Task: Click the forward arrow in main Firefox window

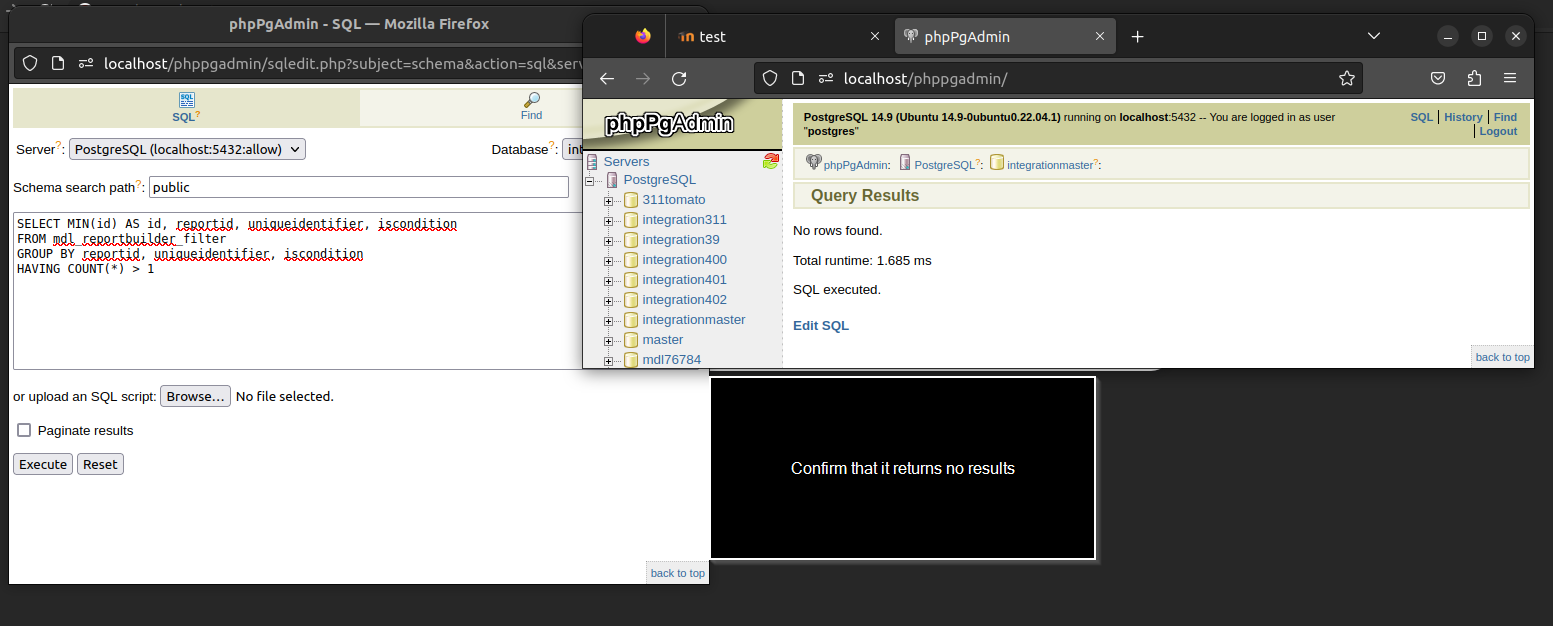Action: click(643, 78)
